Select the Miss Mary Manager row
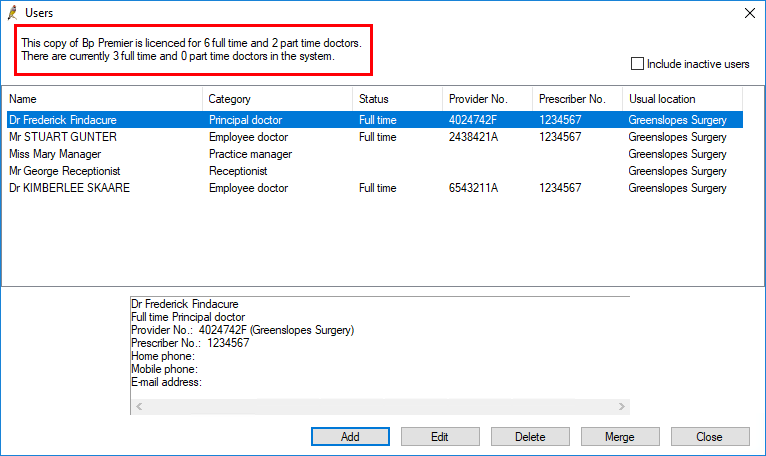The image size is (766, 456). [375, 154]
